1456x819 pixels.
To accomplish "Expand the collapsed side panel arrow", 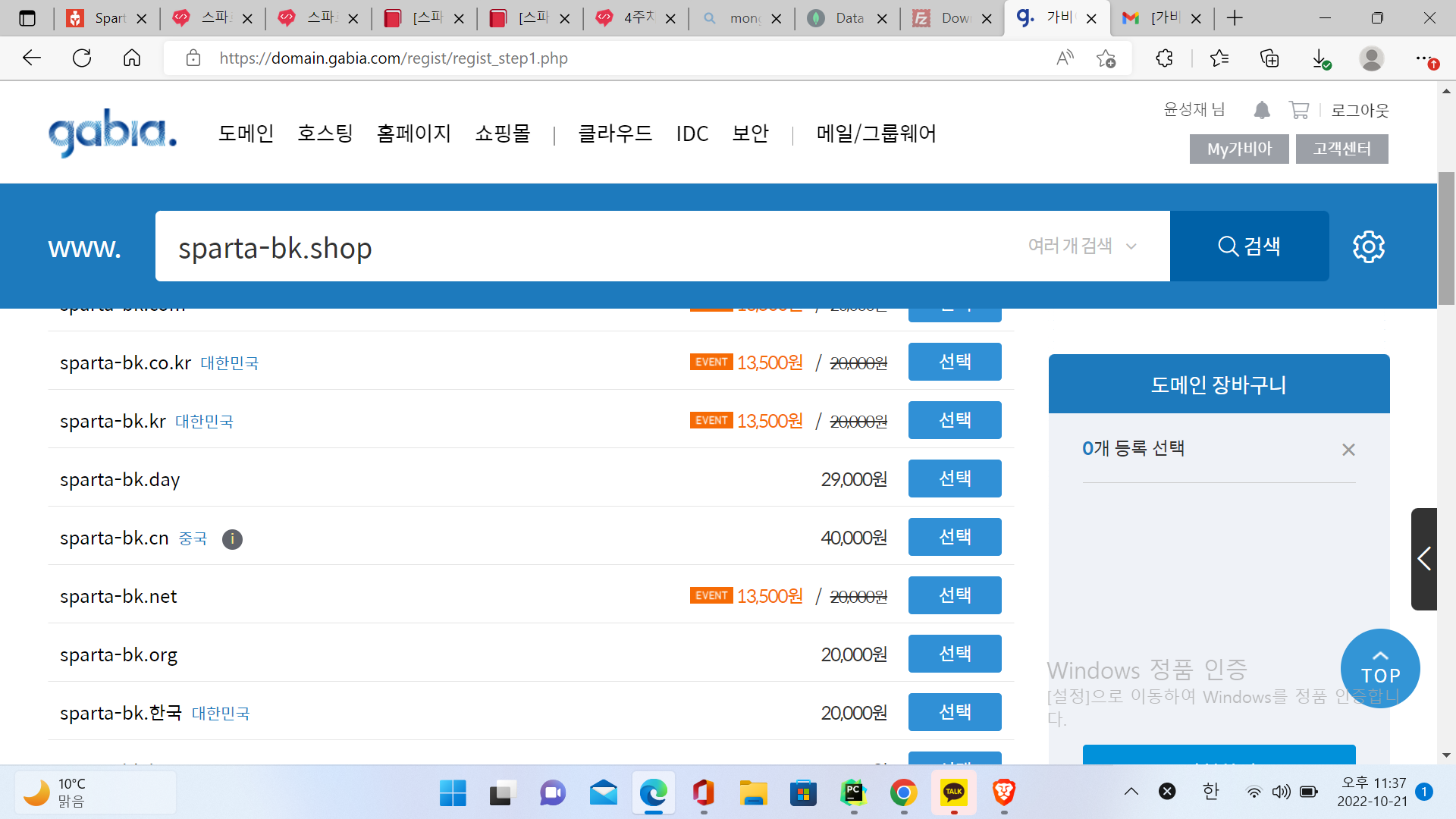I will tap(1423, 559).
